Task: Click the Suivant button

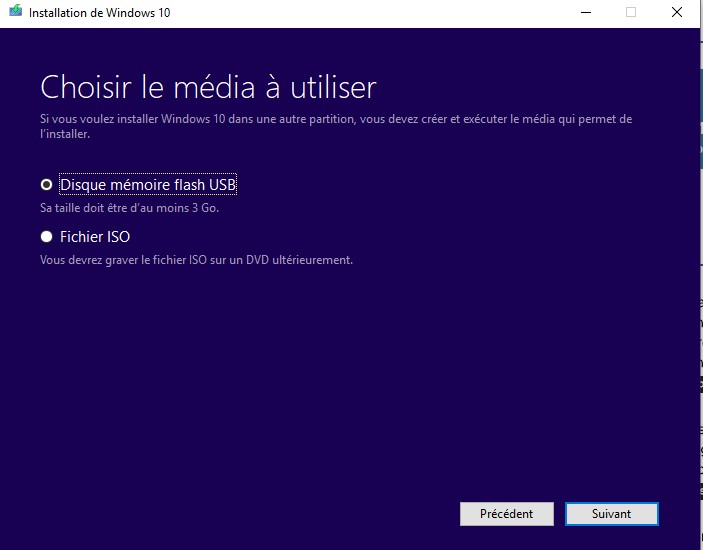Action: (x=612, y=514)
